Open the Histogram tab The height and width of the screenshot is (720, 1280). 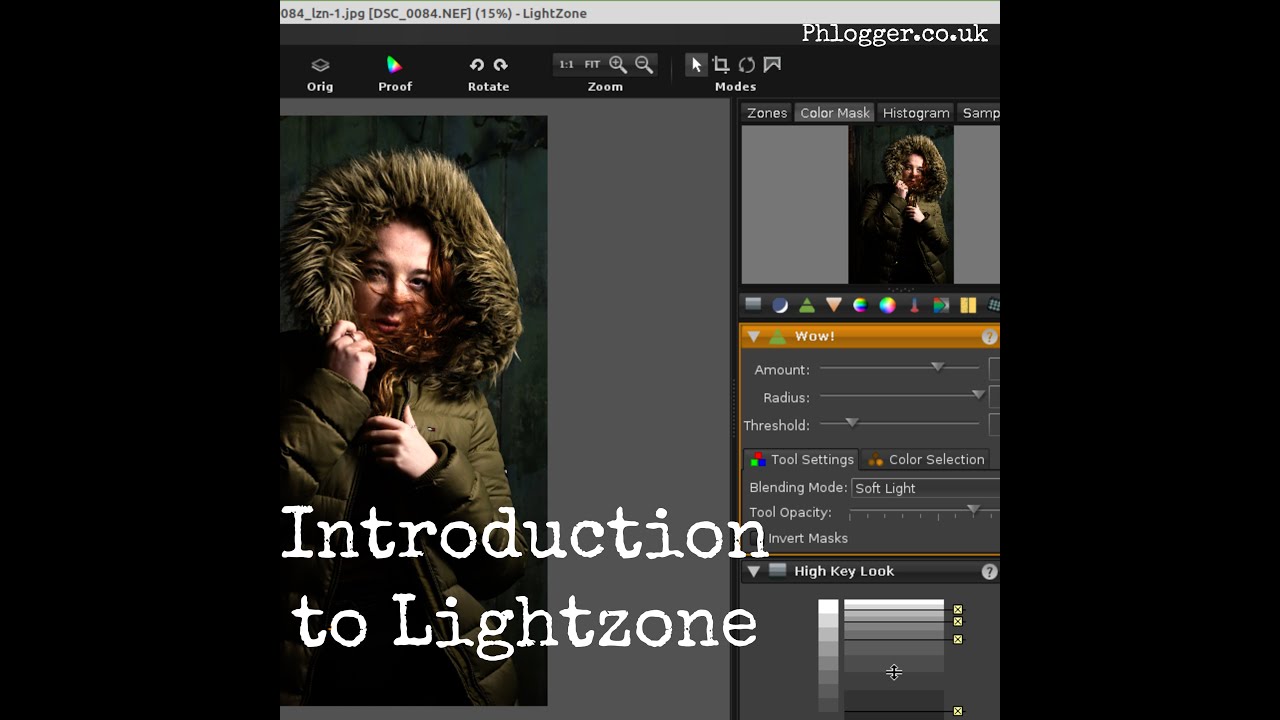(x=916, y=113)
